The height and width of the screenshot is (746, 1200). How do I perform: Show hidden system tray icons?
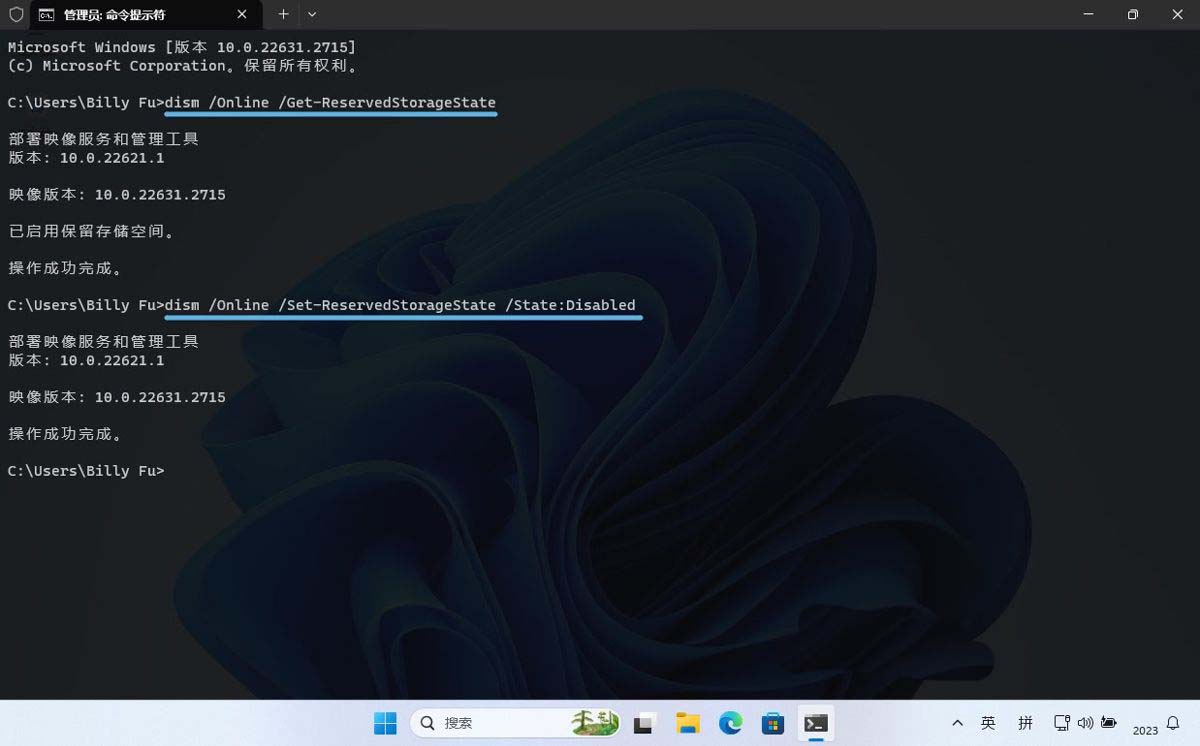pos(957,723)
